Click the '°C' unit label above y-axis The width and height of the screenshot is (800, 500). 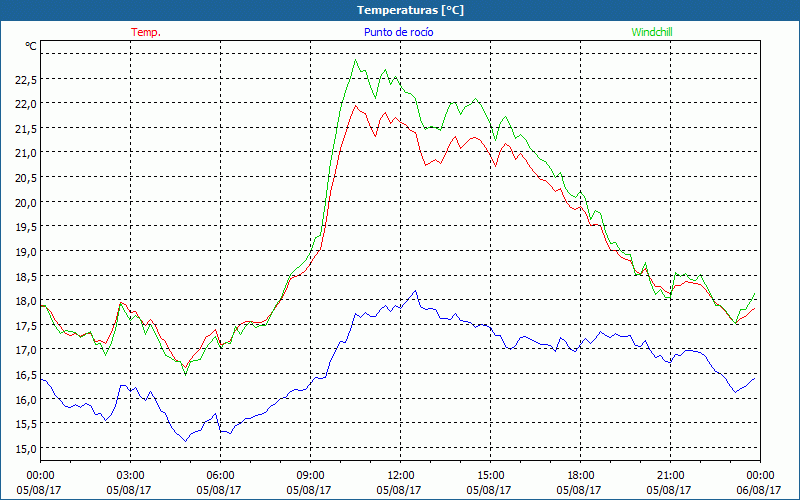click(31, 46)
